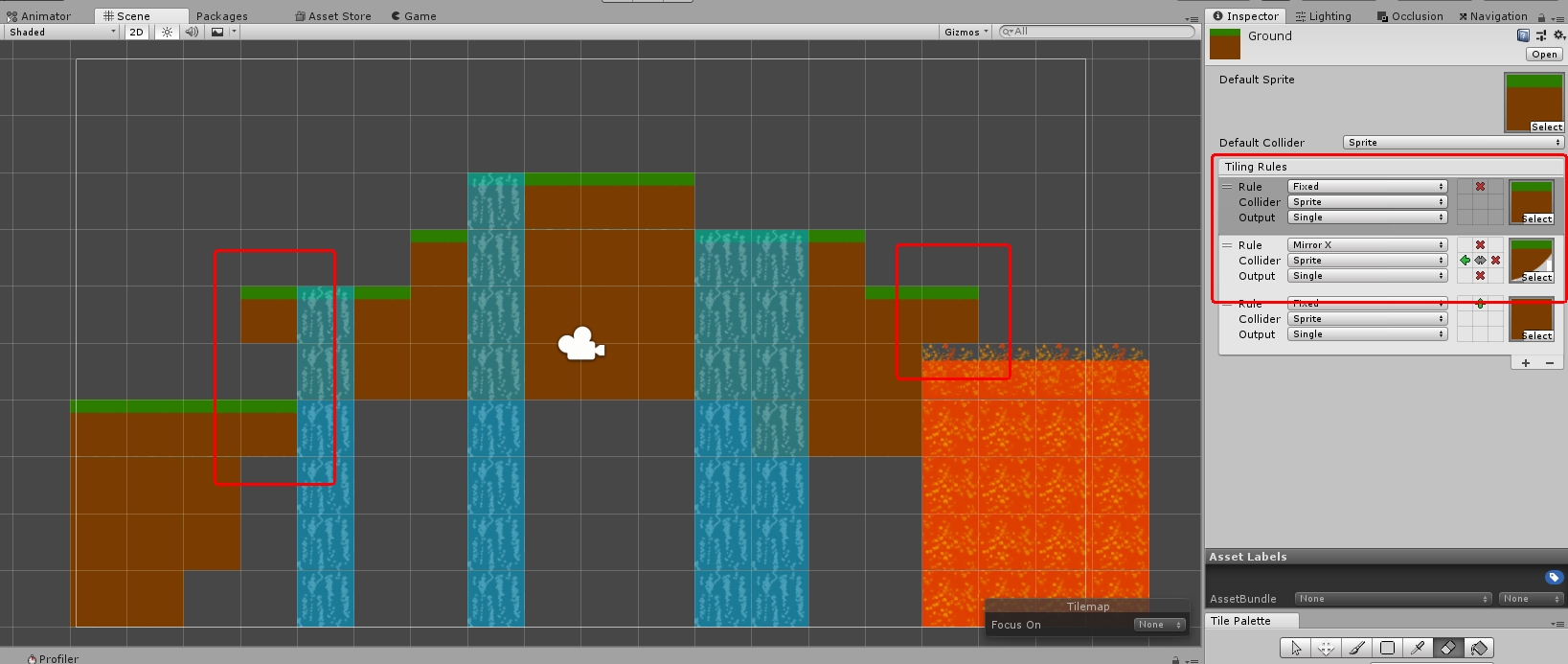Open the Ground asset gear menu

[1558, 35]
